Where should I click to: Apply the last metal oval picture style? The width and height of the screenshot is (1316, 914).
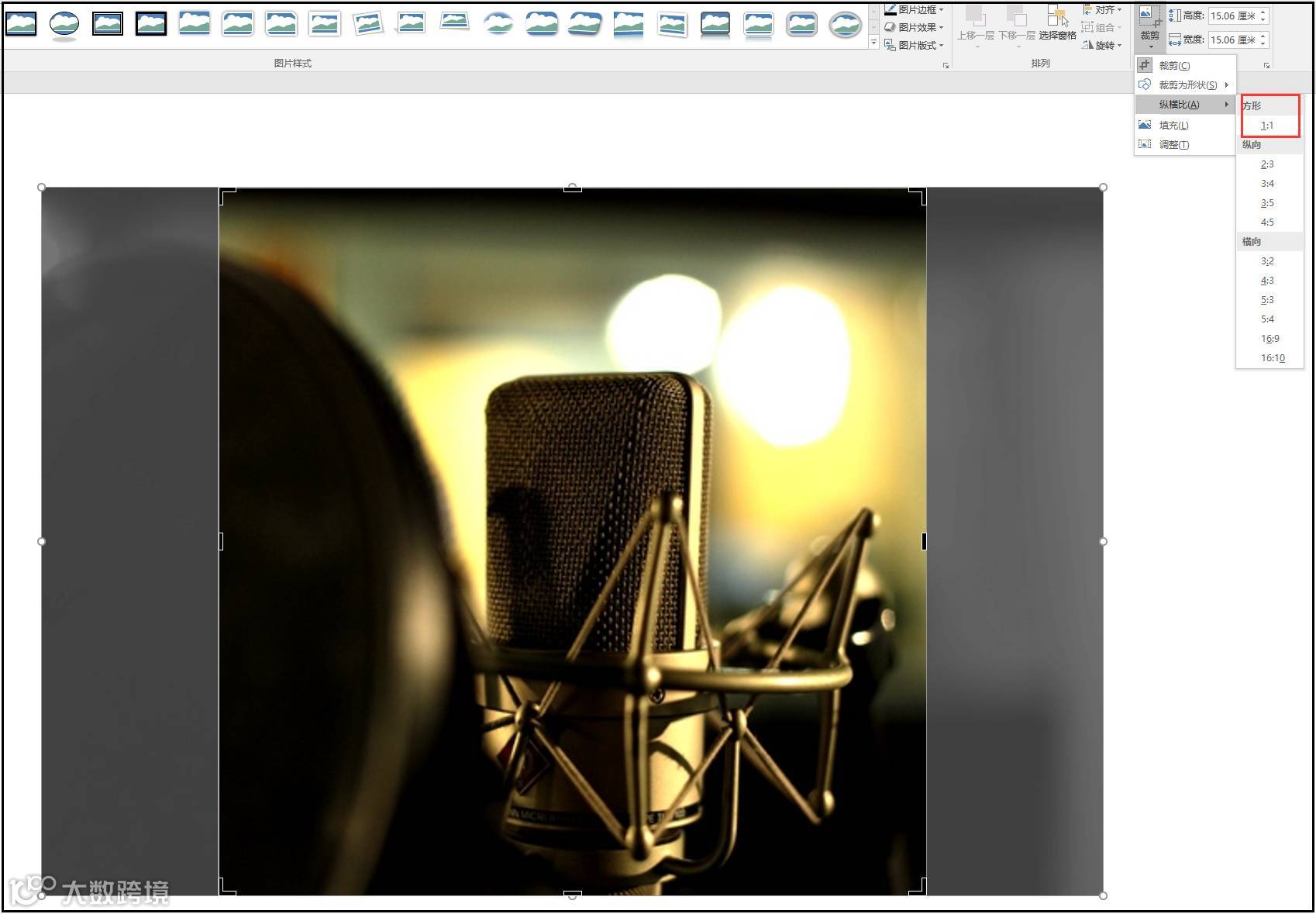point(845,24)
